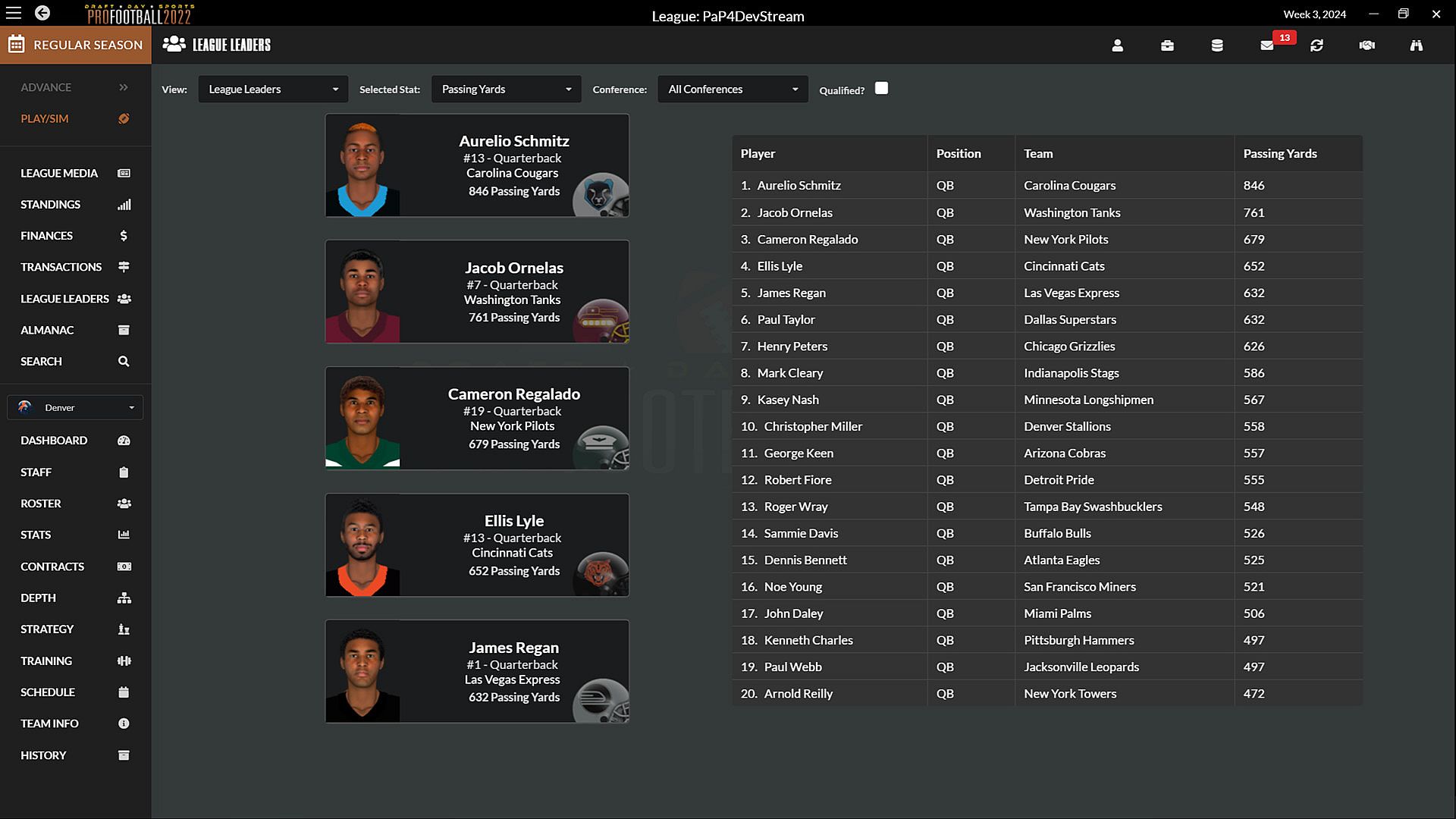1456x819 pixels.
Task: Open the All Conferences dropdown
Action: 733,89
